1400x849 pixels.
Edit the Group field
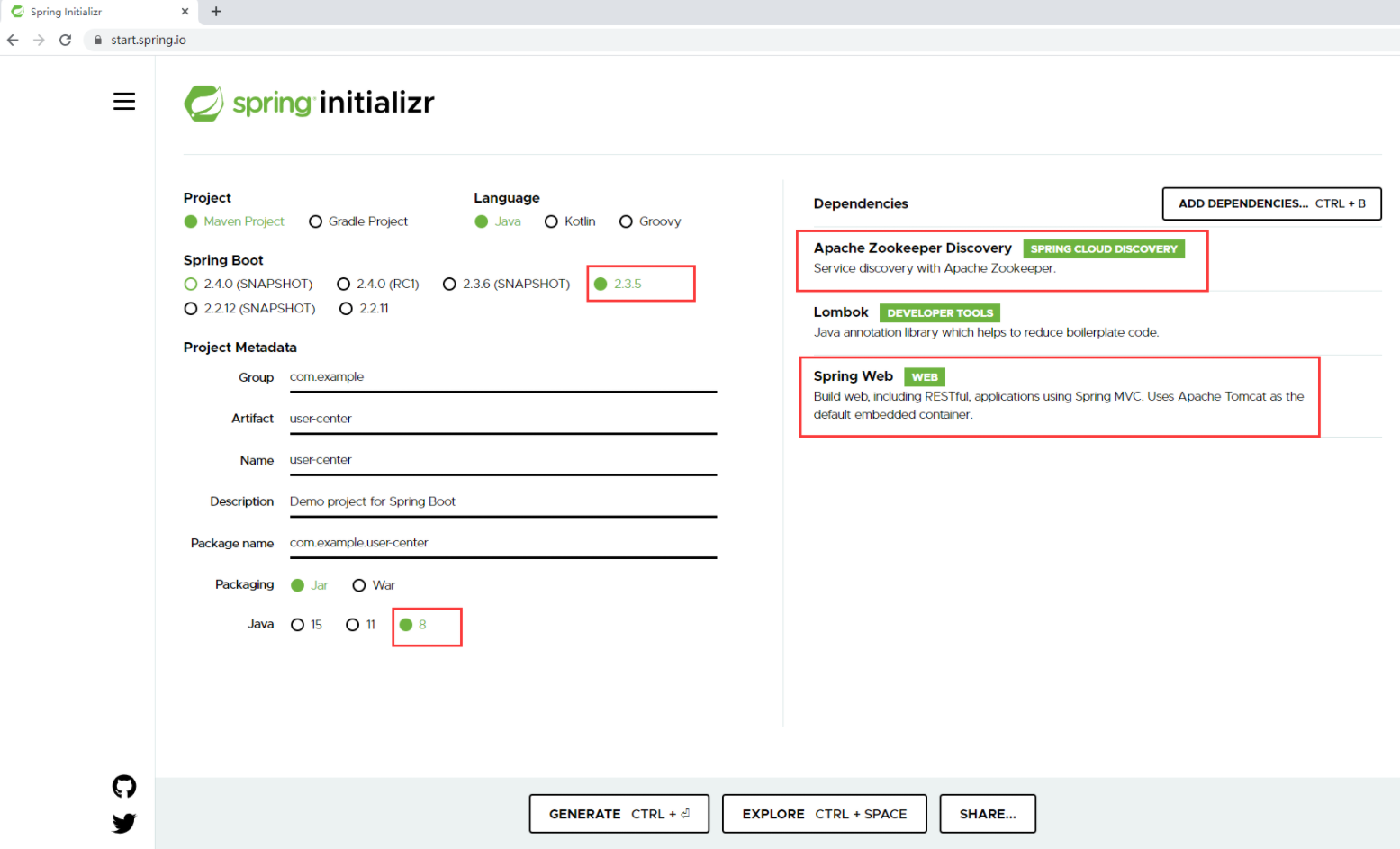tap(503, 377)
